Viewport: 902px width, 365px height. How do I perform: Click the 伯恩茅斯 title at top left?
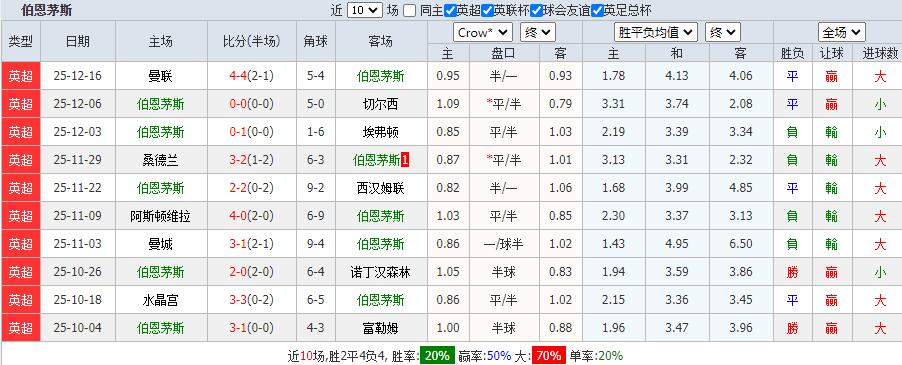[47, 10]
